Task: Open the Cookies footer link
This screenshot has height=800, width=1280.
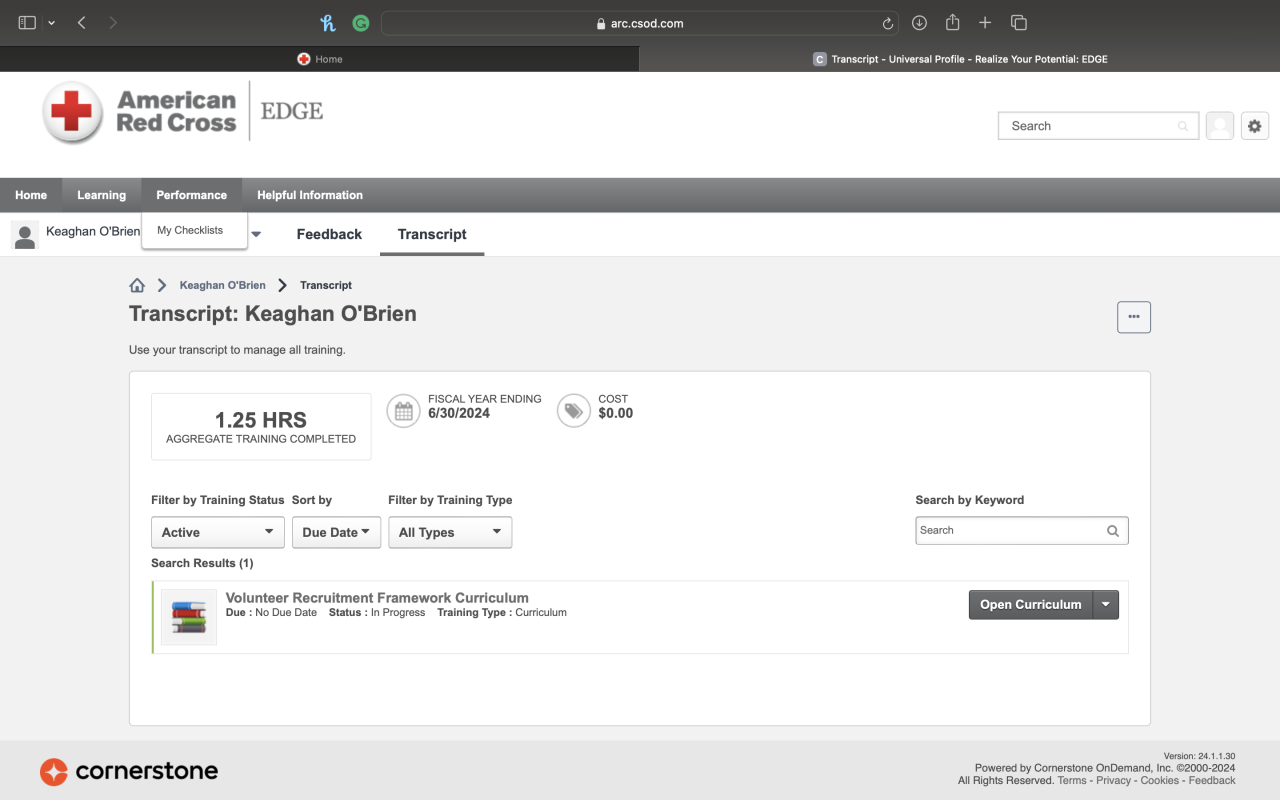Action: click(x=1160, y=780)
